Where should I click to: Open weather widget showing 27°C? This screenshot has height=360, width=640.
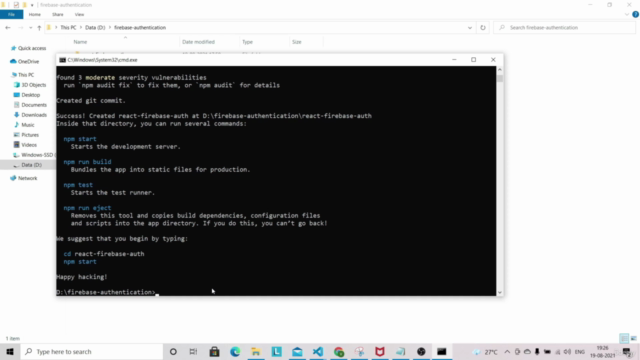[x=486, y=351]
